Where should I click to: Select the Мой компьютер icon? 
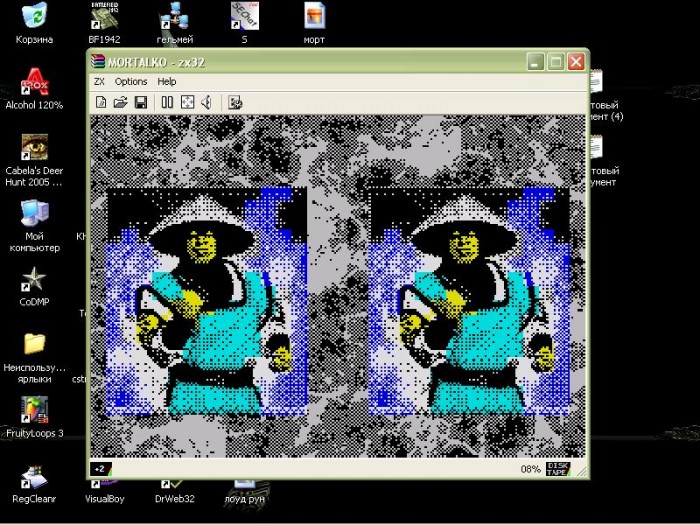[x=34, y=226]
